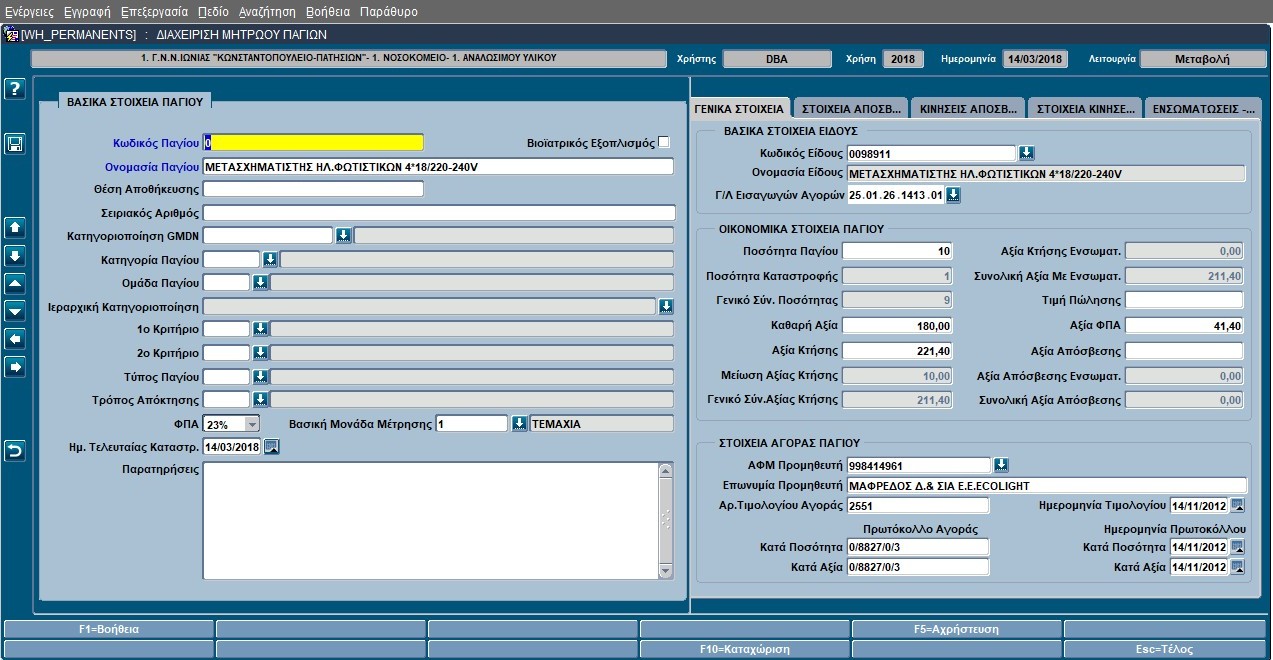1273x660 pixels.
Task: Open calendar for Ημερομηνία Τιμολογίου
Action: pyautogui.click(x=1237, y=505)
